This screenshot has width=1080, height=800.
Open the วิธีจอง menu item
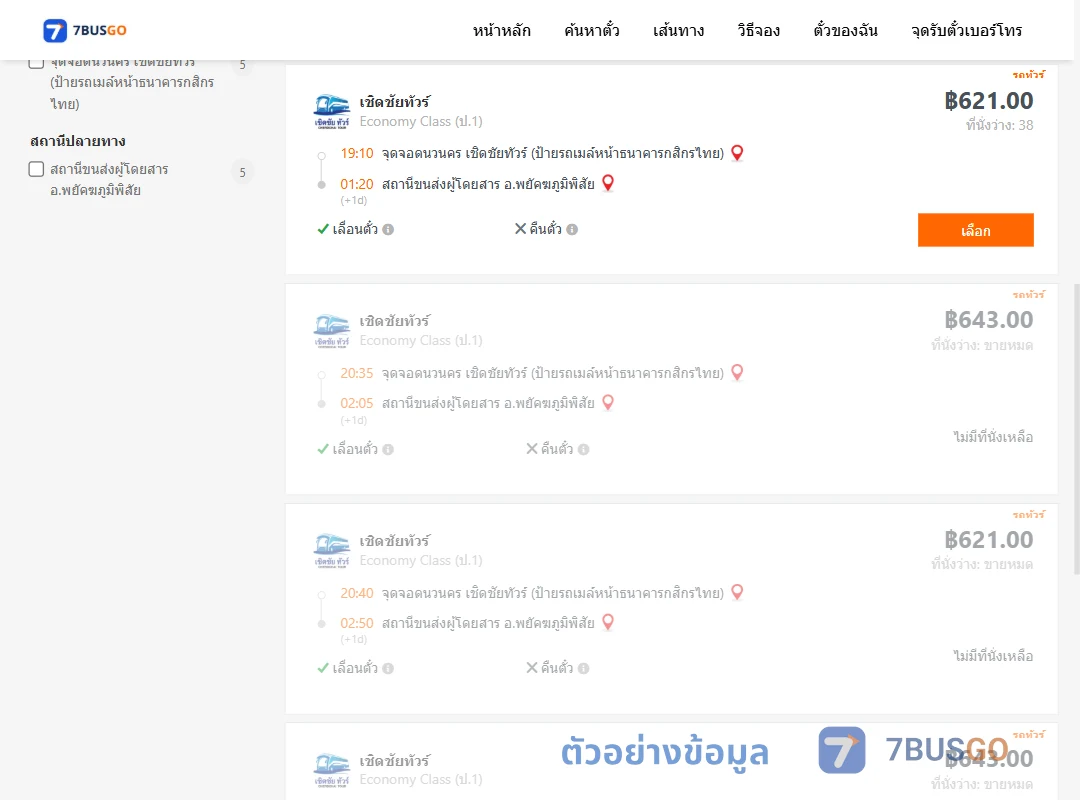(x=758, y=30)
